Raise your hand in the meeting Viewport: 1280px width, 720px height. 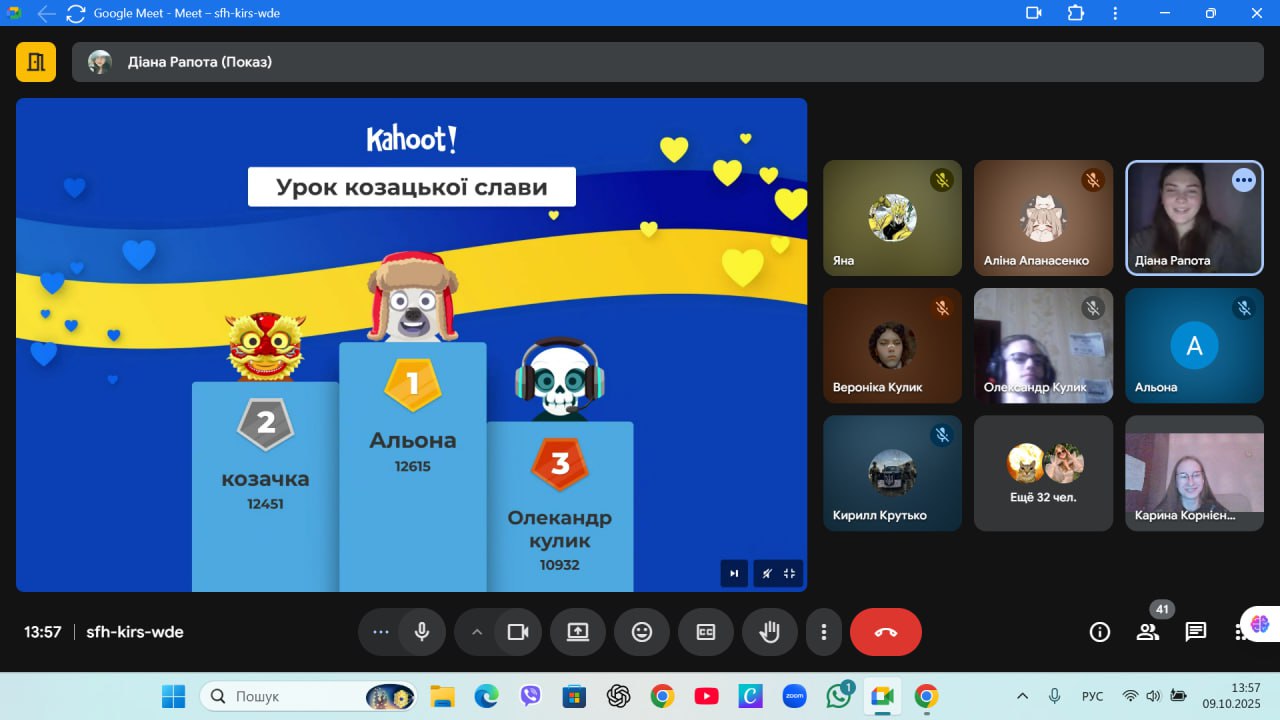pos(770,632)
